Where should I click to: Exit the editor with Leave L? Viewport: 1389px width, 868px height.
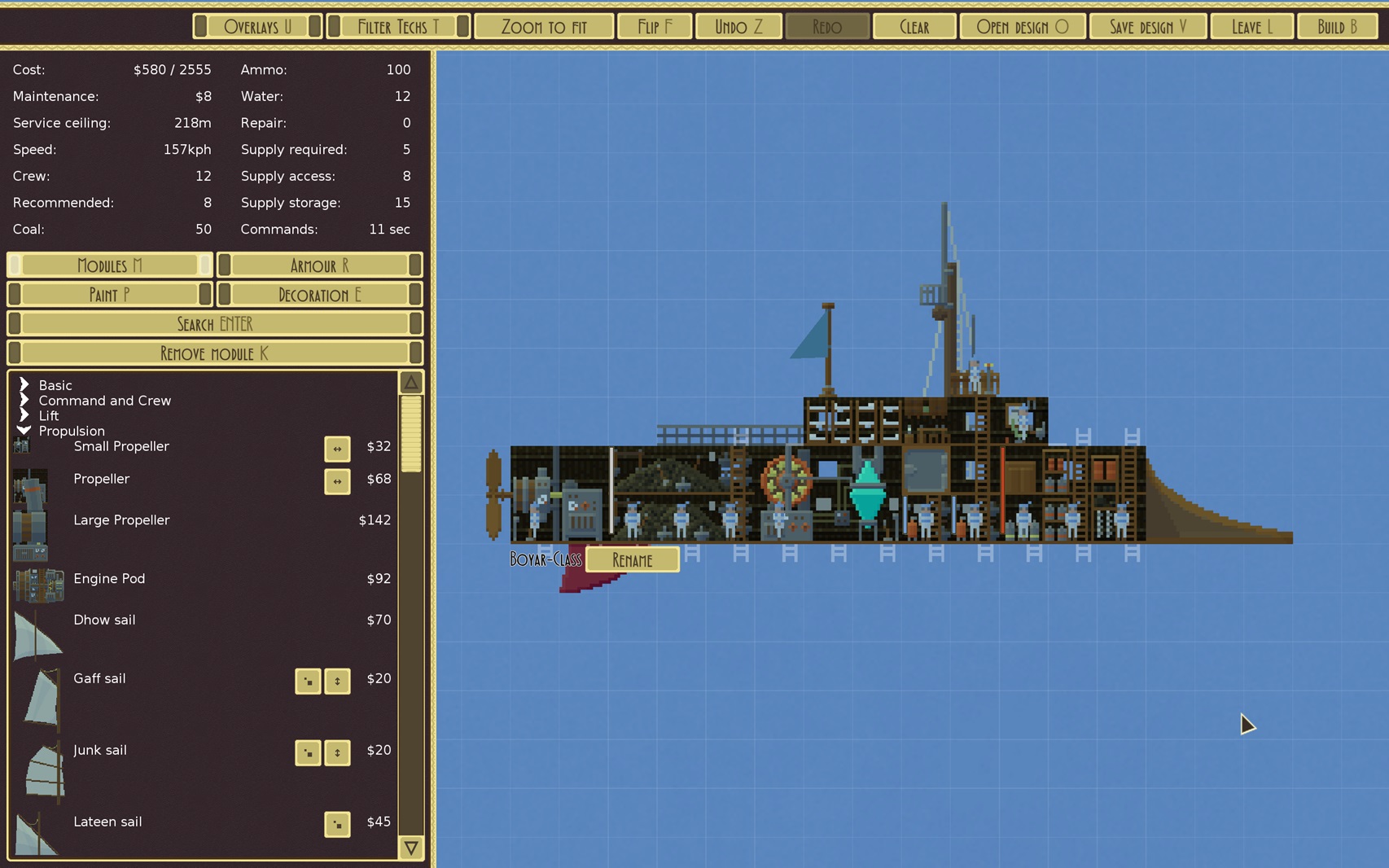(1252, 27)
